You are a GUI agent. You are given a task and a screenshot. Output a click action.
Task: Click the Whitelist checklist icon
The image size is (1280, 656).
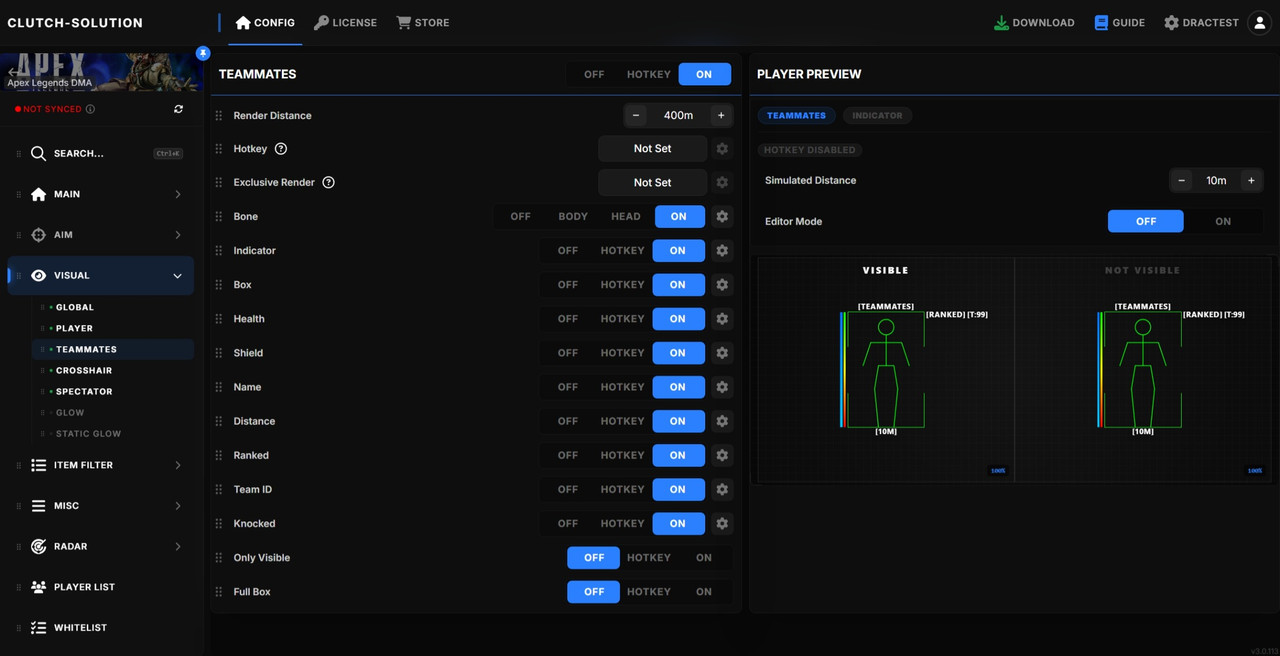coord(38,628)
